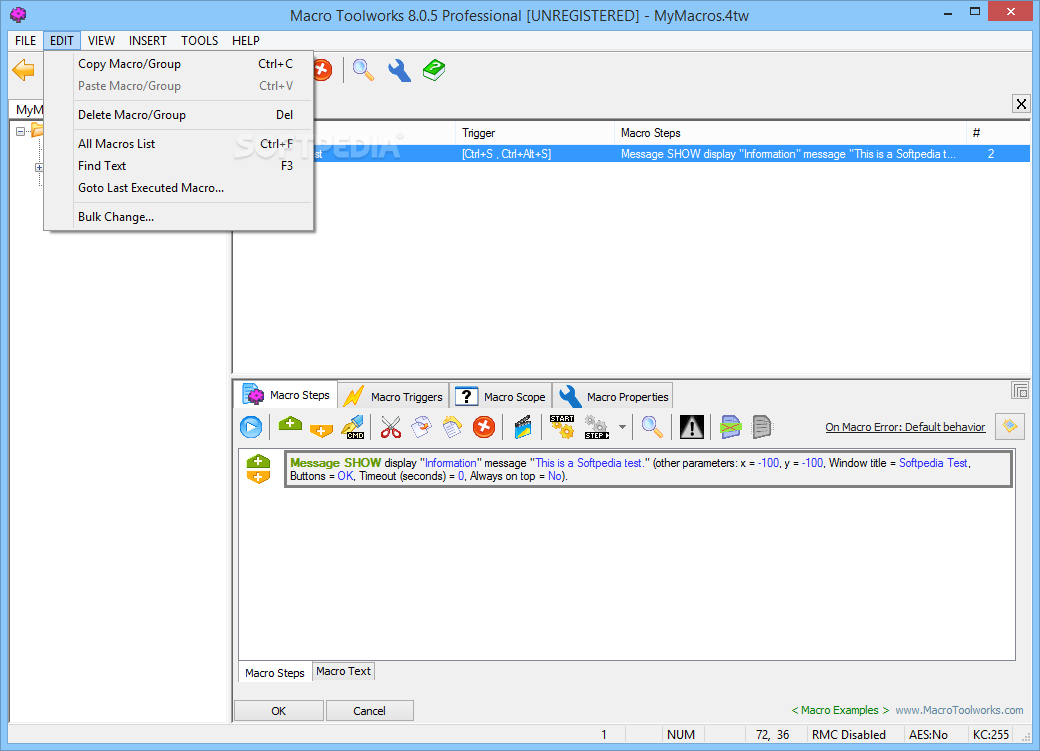The height and width of the screenshot is (751, 1040).
Task: Click the clapperboard record icon
Action: pyautogui.click(x=523, y=427)
